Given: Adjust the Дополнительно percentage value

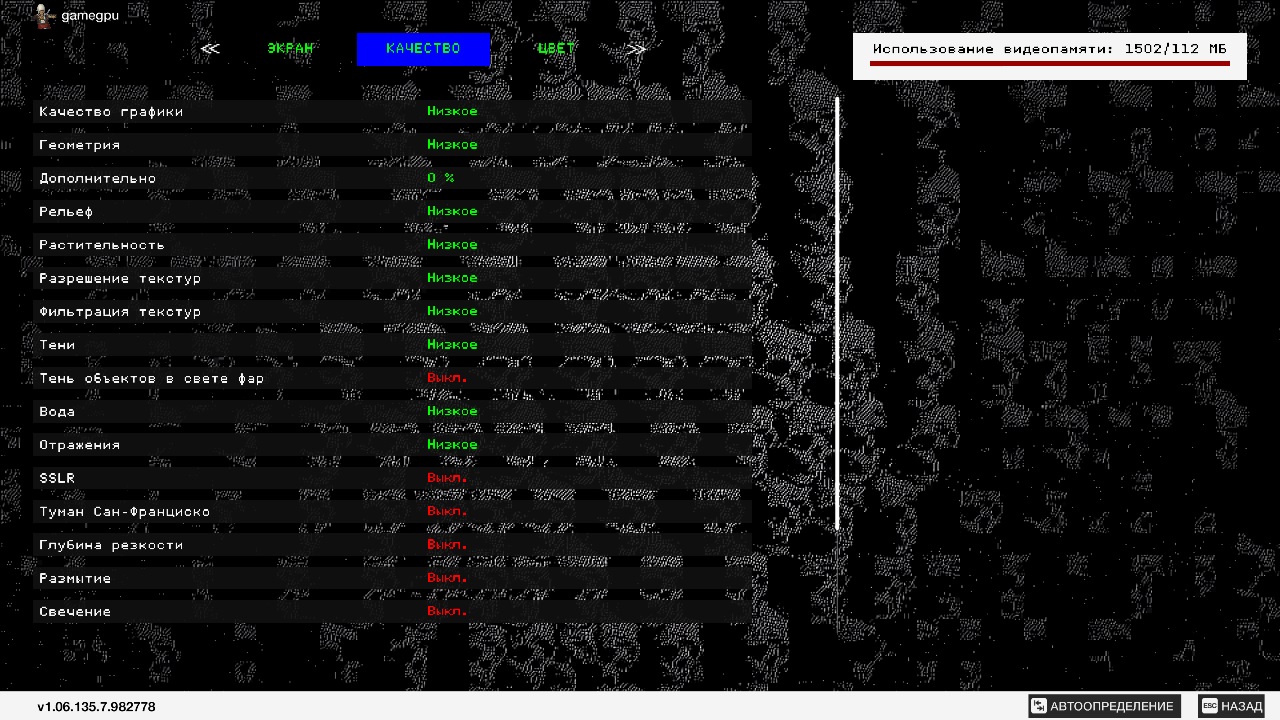Looking at the screenshot, I should point(441,178).
